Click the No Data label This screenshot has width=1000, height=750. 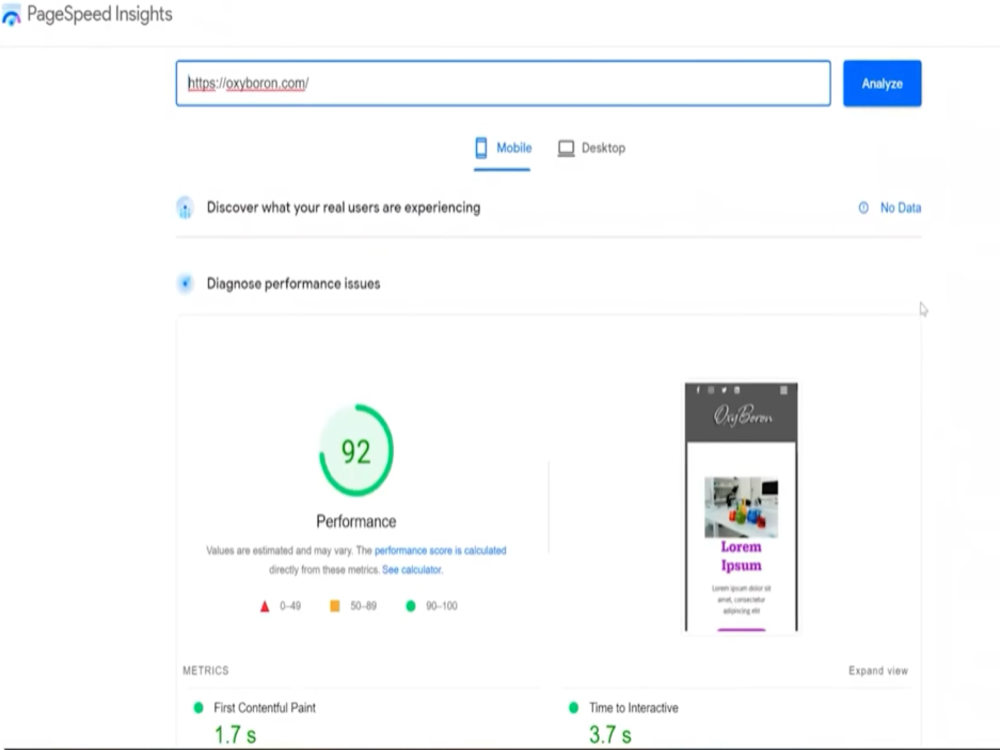(901, 208)
